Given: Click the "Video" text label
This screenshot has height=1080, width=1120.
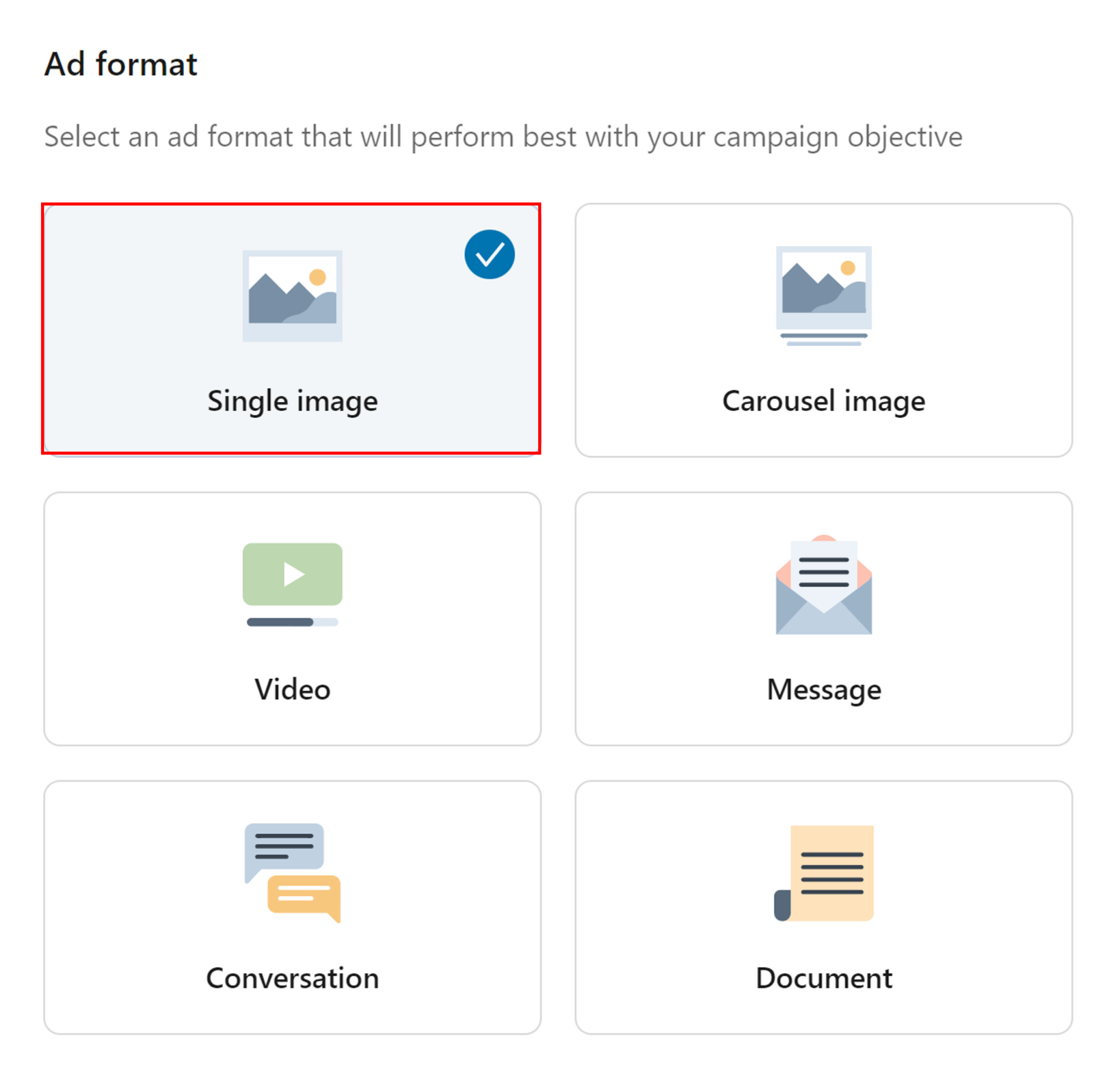Looking at the screenshot, I should [x=292, y=689].
